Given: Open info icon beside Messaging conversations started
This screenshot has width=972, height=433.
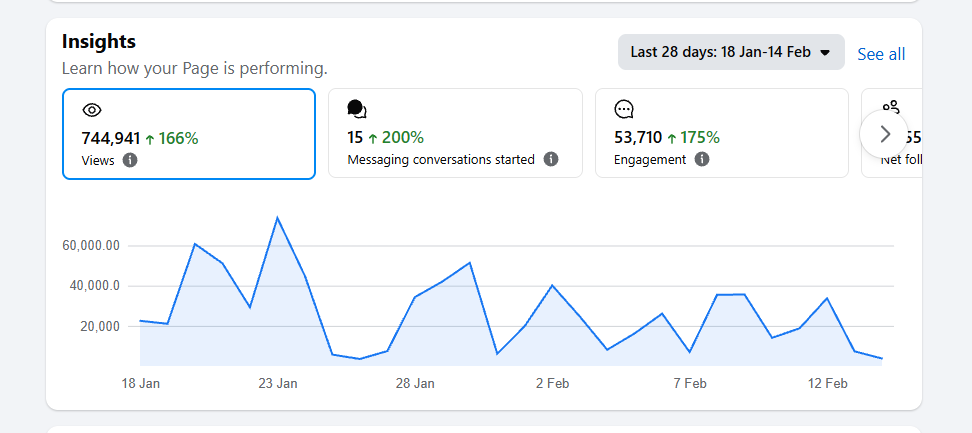Looking at the screenshot, I should pyautogui.click(x=551, y=160).
